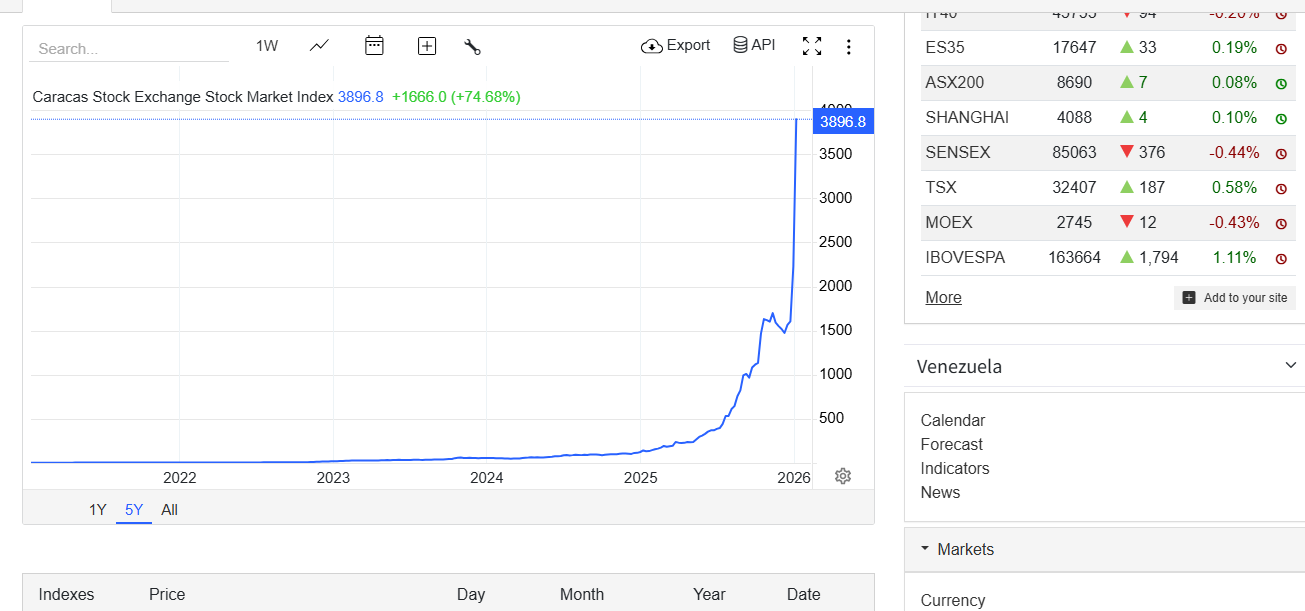Screen dimensions: 1305x611
Task: Click the line chart type icon
Action: point(319,46)
